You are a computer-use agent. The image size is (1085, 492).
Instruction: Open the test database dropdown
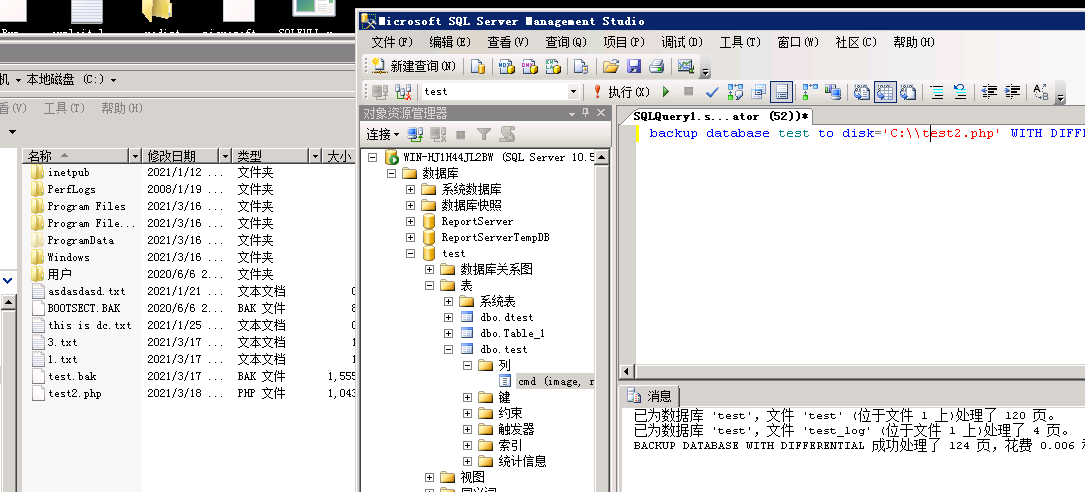573,91
